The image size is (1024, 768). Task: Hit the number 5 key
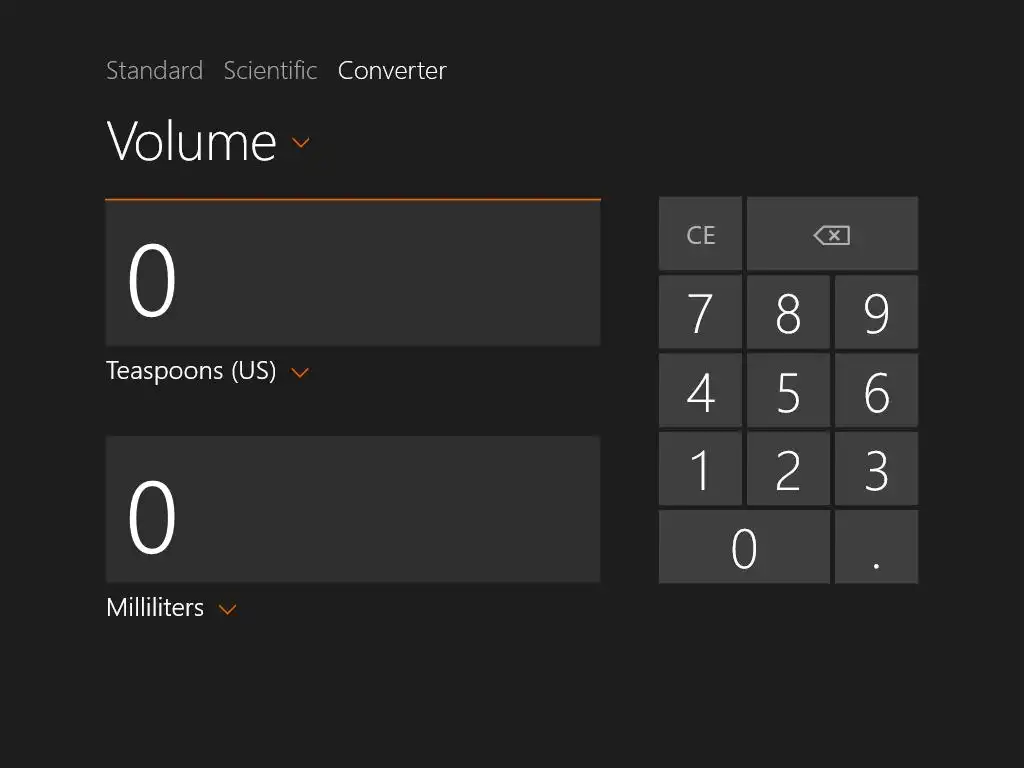(788, 391)
